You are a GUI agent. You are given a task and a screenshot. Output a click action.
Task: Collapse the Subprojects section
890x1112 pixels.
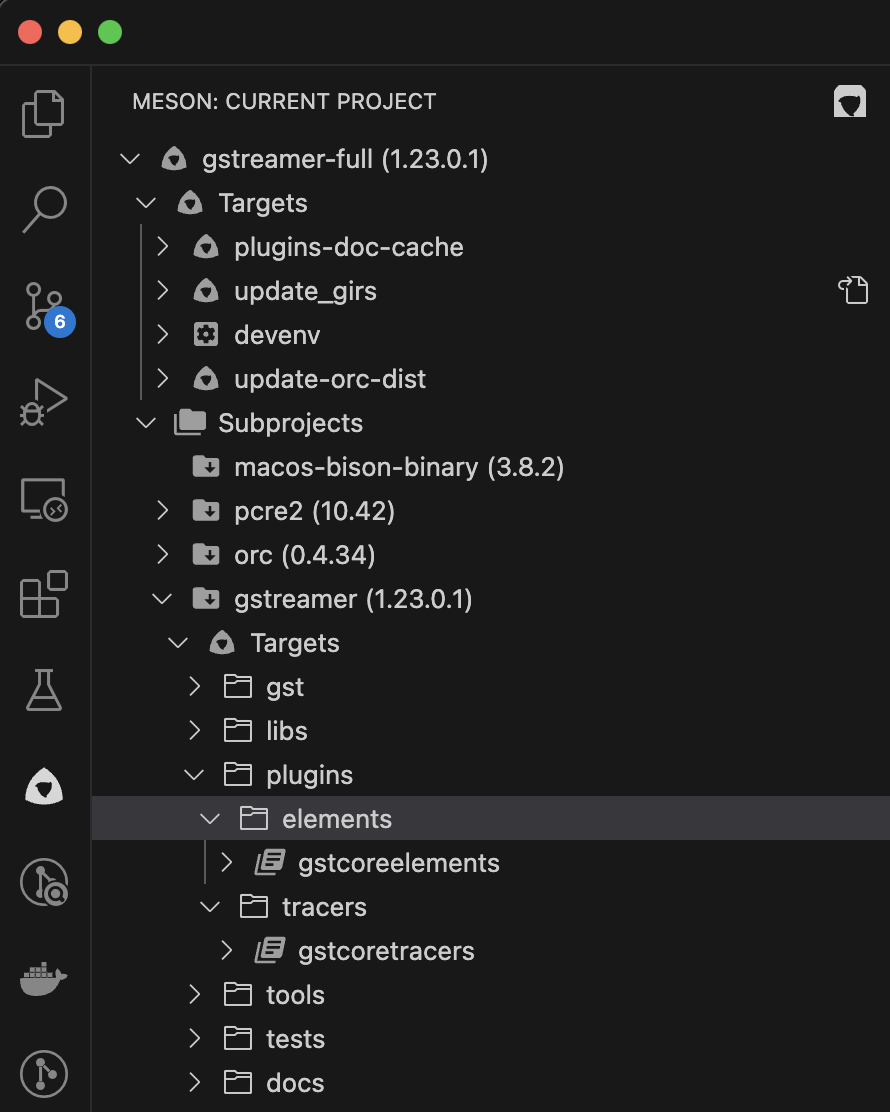pos(146,423)
